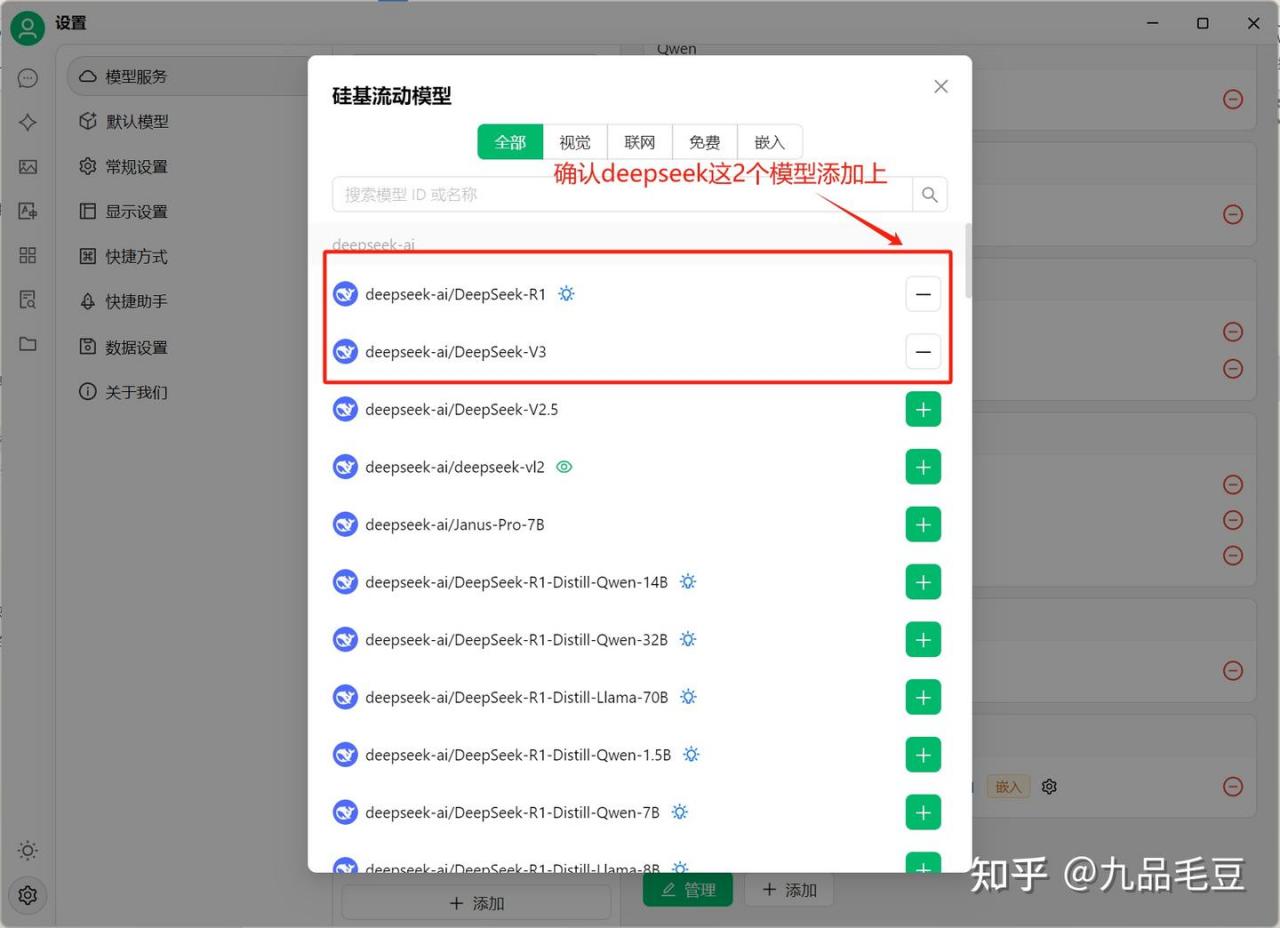Add the deepseek-ai/DeepSeek-V2.5 model
Image resolution: width=1280 pixels, height=928 pixels.
pyautogui.click(x=923, y=409)
